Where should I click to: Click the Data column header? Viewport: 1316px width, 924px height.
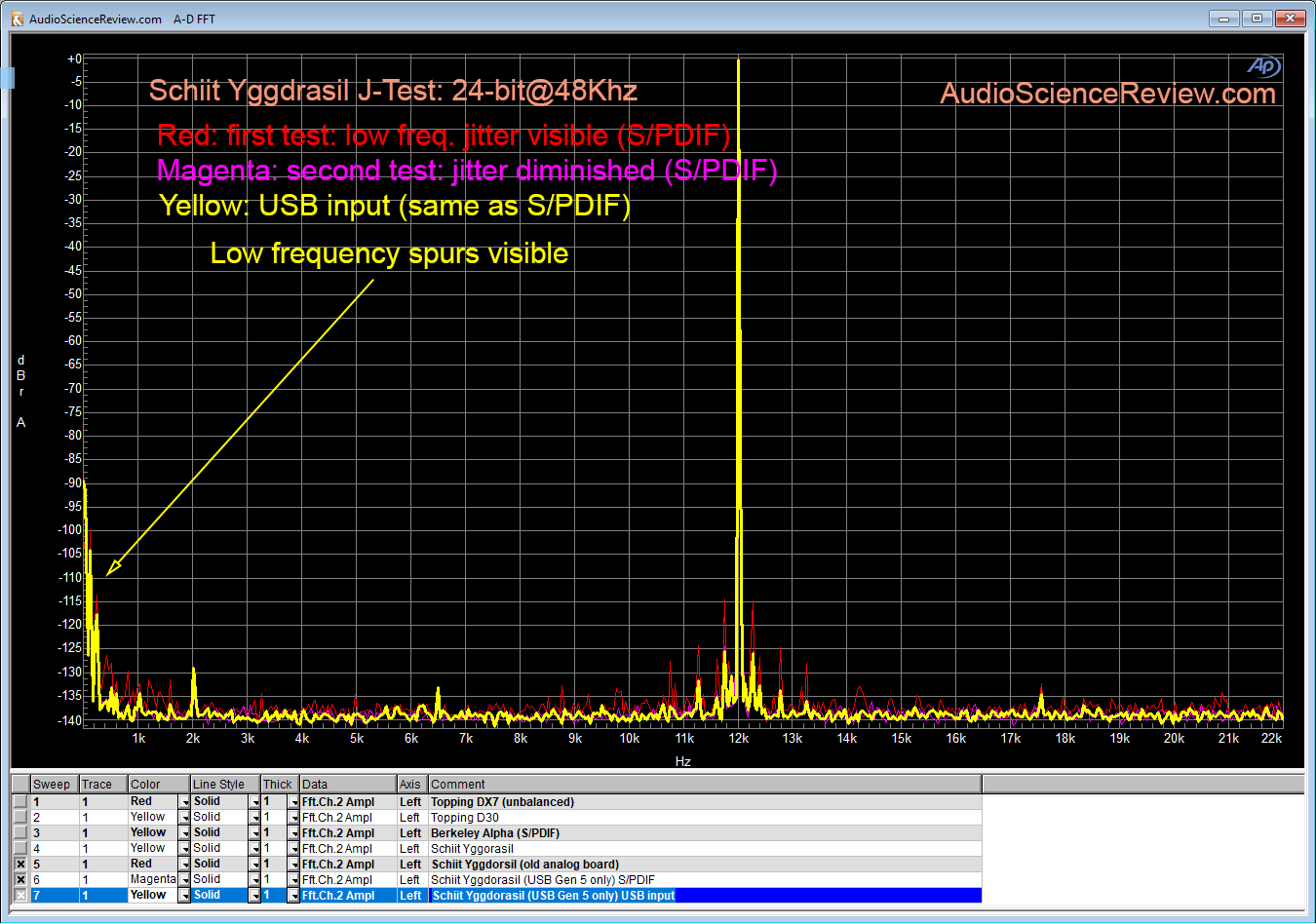348,785
